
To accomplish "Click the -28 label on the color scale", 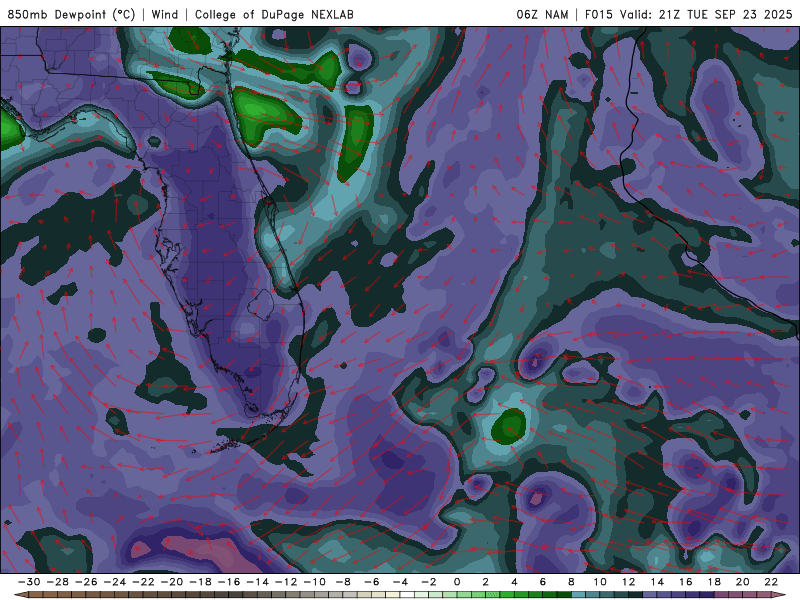I will tap(58, 582).
